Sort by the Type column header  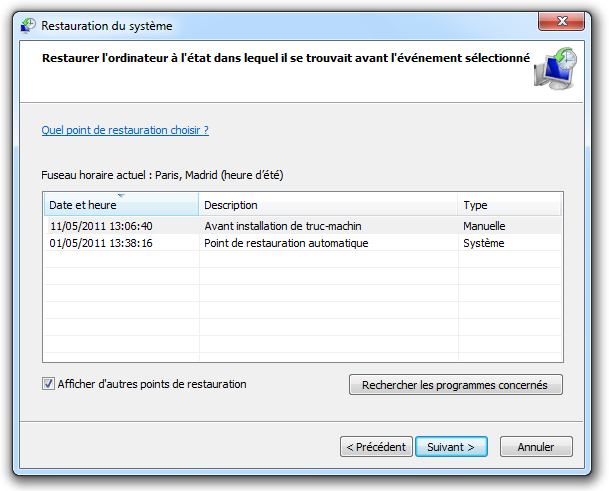point(509,205)
